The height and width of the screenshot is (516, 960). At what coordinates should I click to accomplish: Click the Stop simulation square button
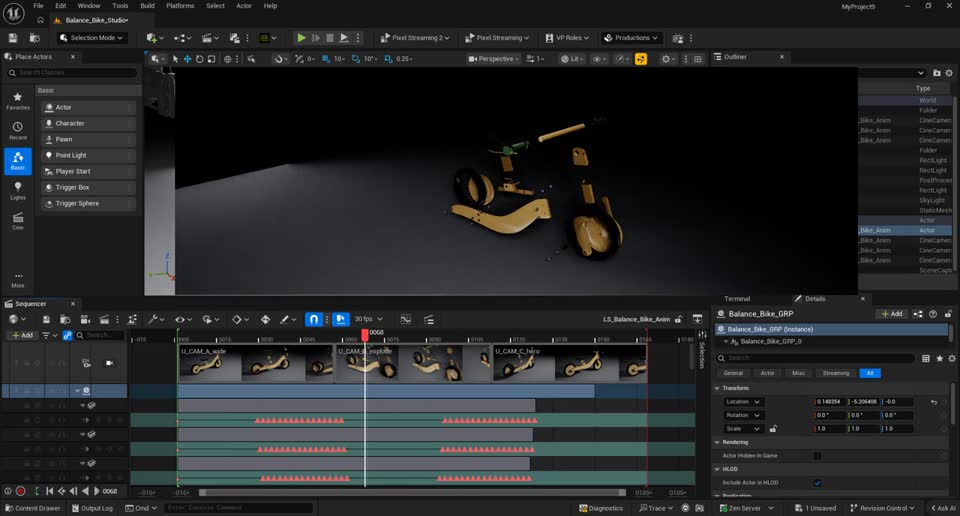click(x=329, y=38)
